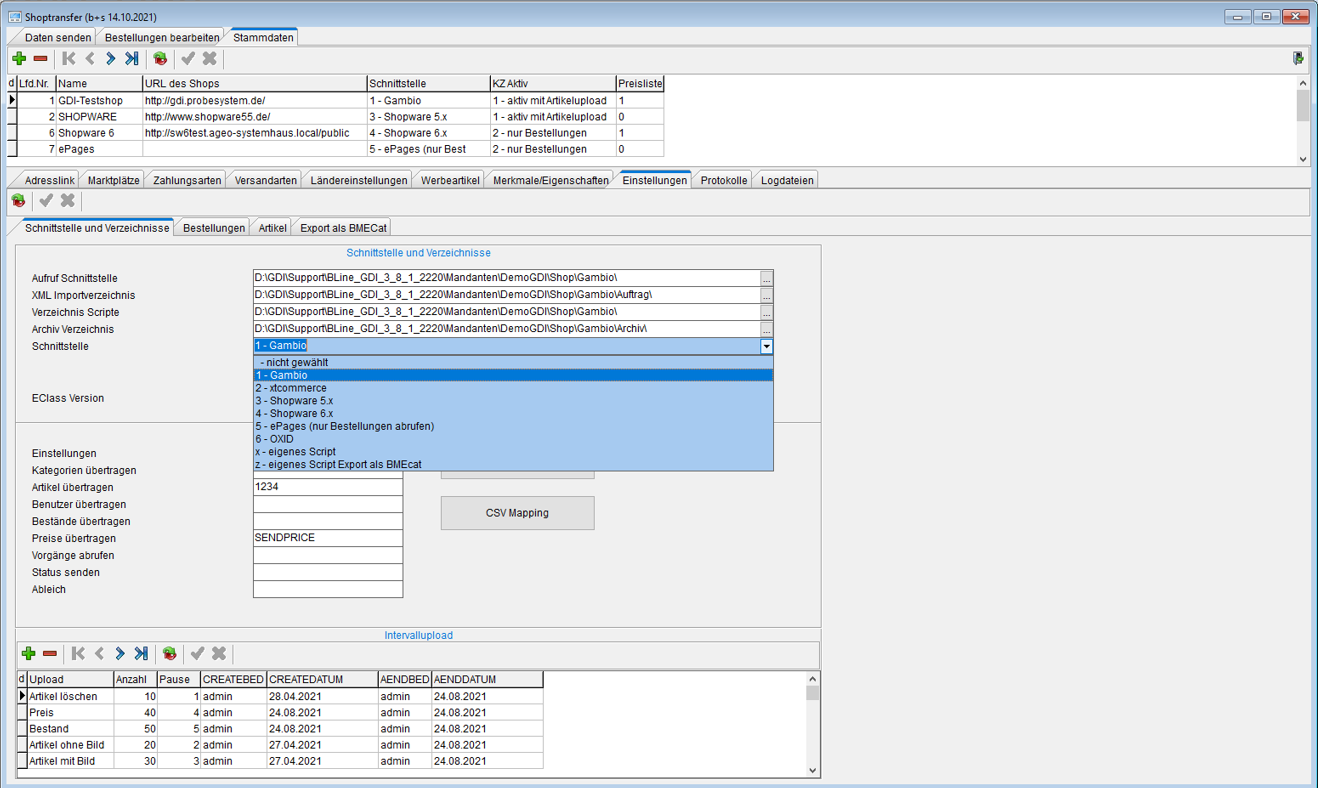Image resolution: width=1318 pixels, height=788 pixels.
Task: Click the Preise übertragen input field
Action: coord(328,538)
